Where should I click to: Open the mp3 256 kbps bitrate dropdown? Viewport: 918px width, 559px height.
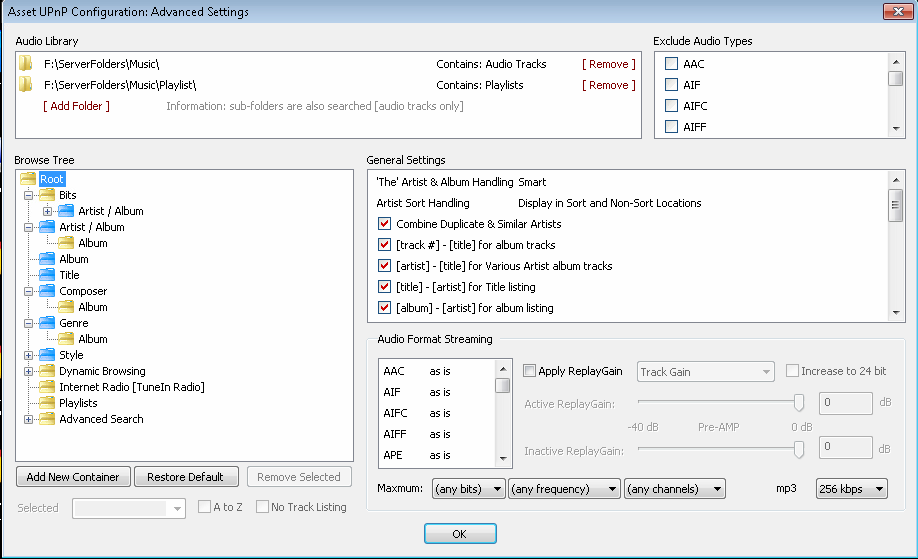click(852, 489)
